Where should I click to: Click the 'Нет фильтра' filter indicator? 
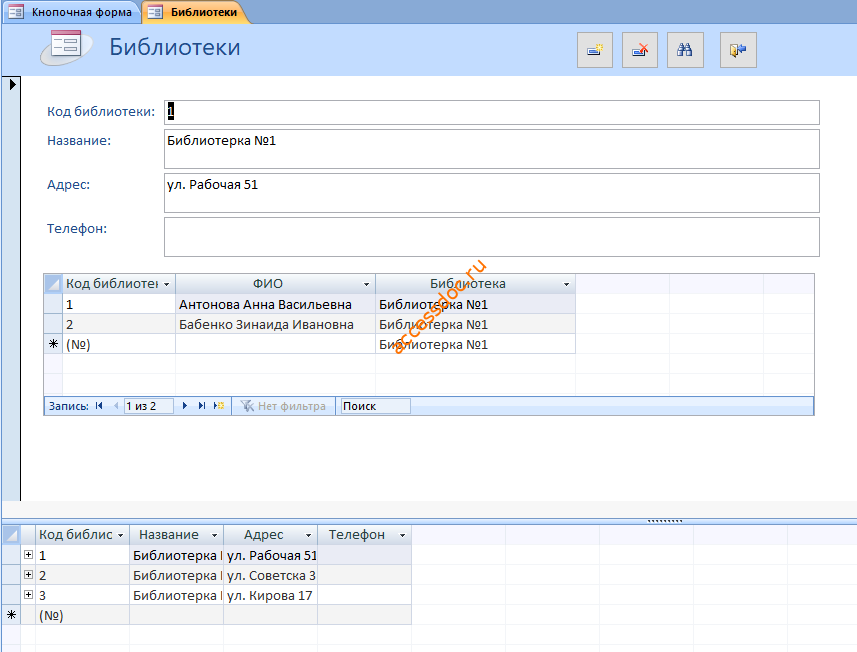click(x=284, y=406)
